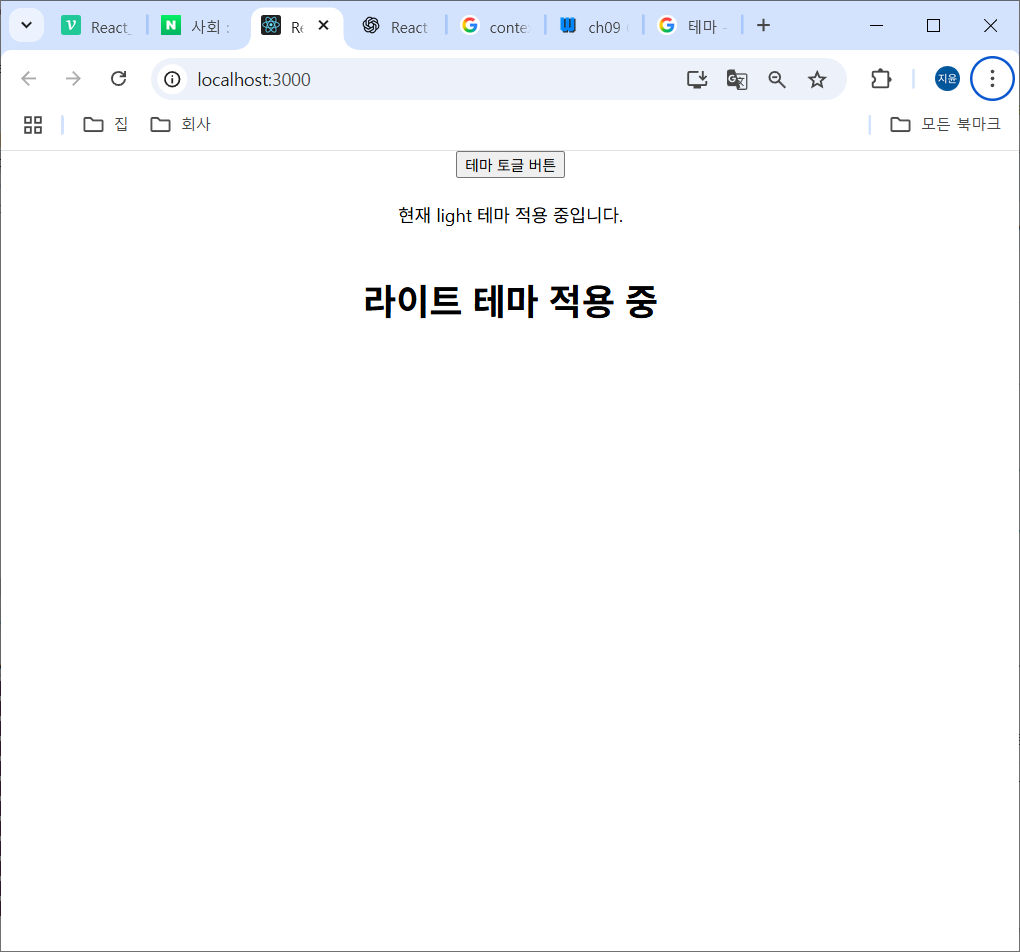Open Chrome three-dot menu
Viewport: 1020px width, 952px height.
tap(992, 79)
